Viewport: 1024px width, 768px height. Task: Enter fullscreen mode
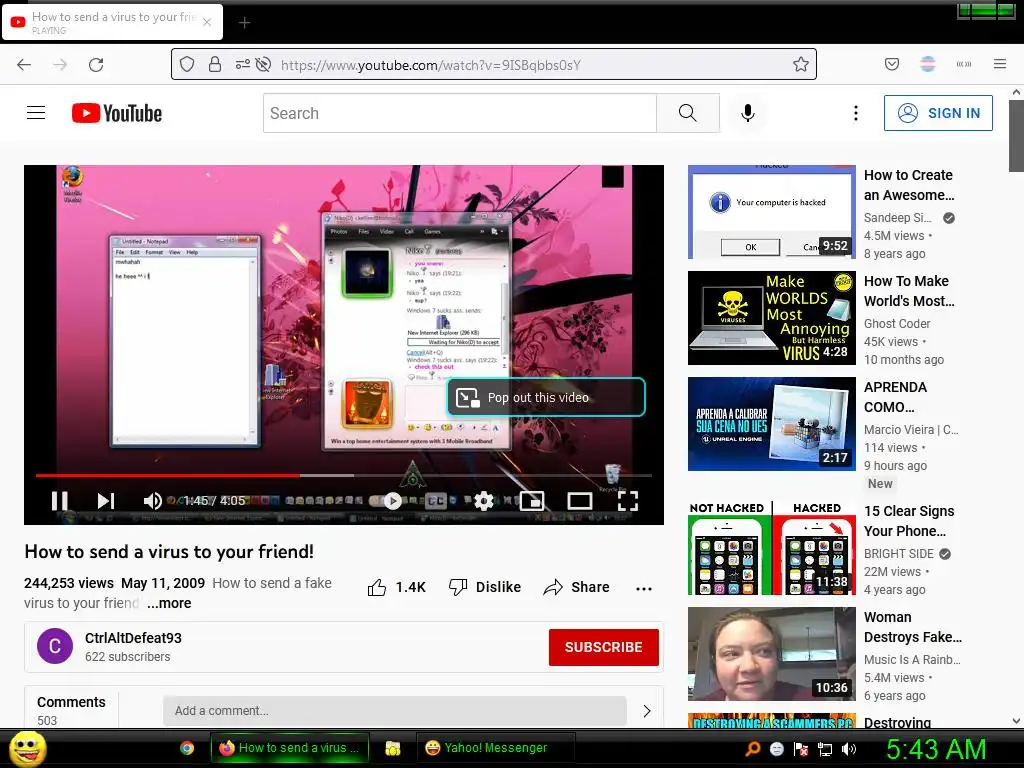point(628,501)
